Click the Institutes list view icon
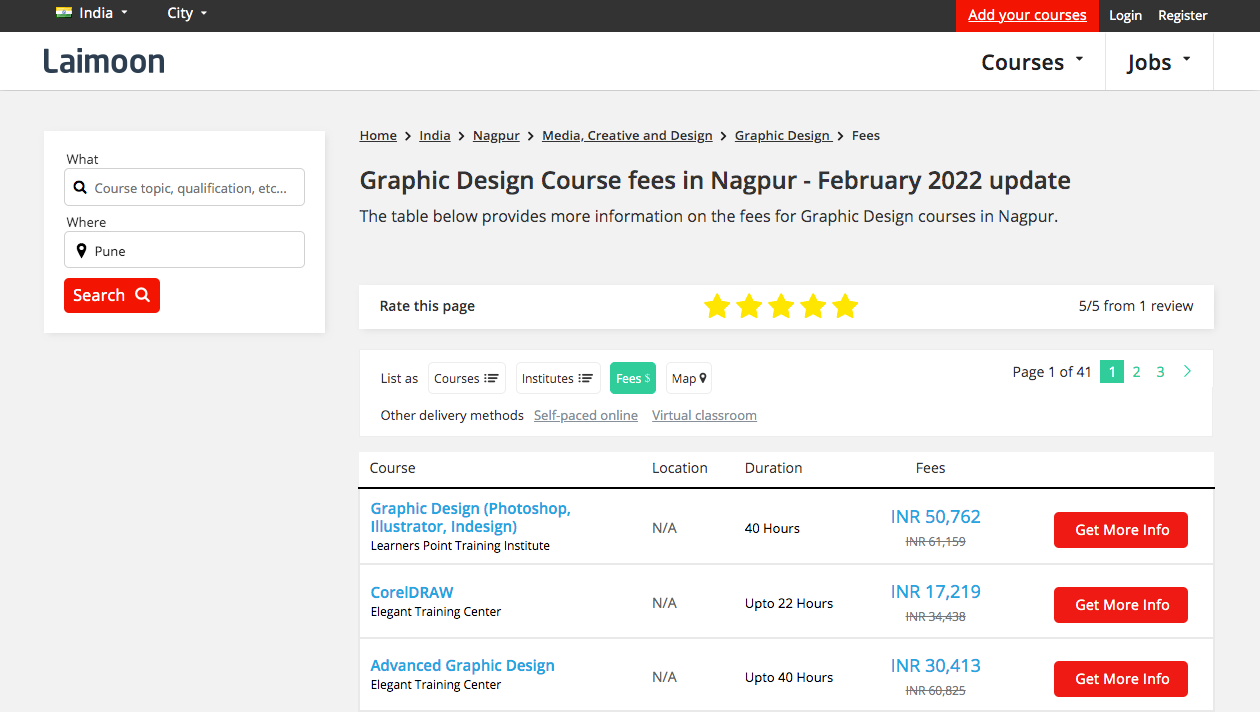 (x=585, y=378)
